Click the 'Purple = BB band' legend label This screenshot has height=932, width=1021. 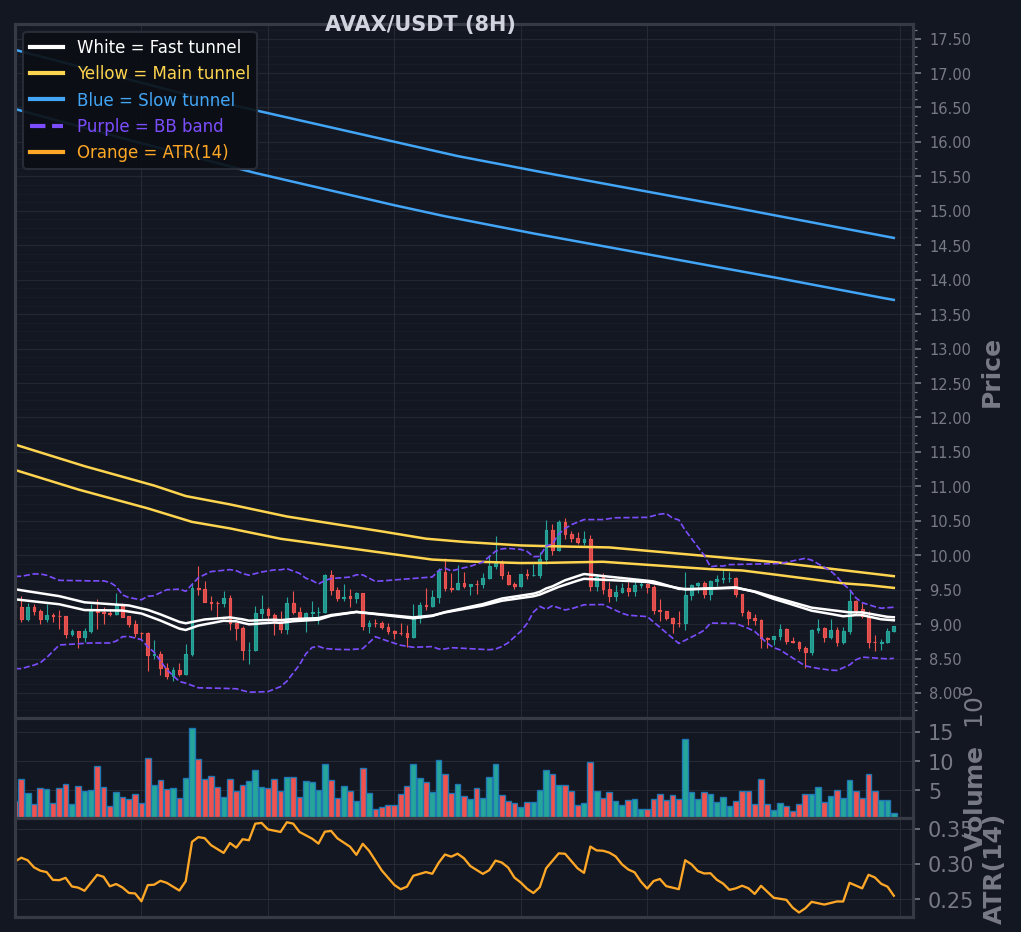(150, 126)
